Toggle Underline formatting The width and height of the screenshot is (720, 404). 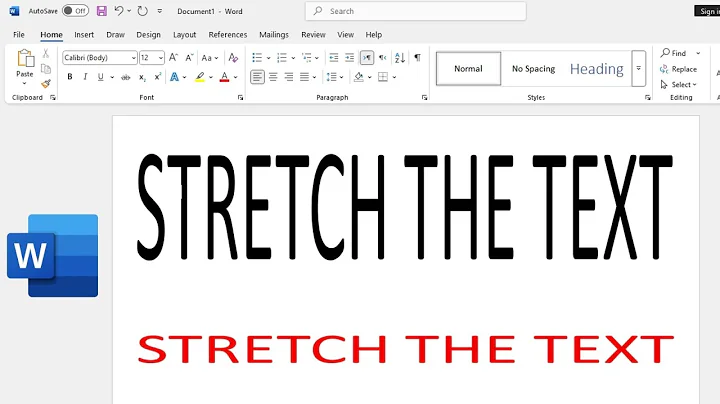pyautogui.click(x=100, y=77)
